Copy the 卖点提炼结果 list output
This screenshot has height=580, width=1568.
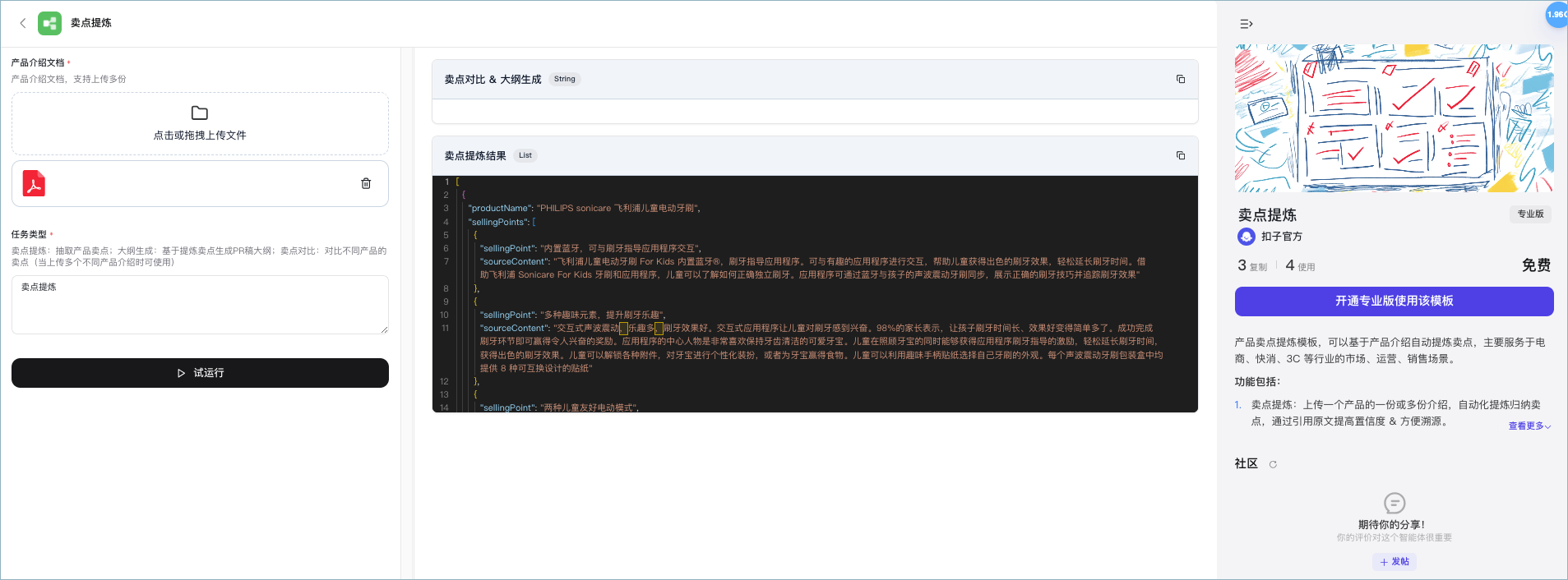tap(1181, 155)
